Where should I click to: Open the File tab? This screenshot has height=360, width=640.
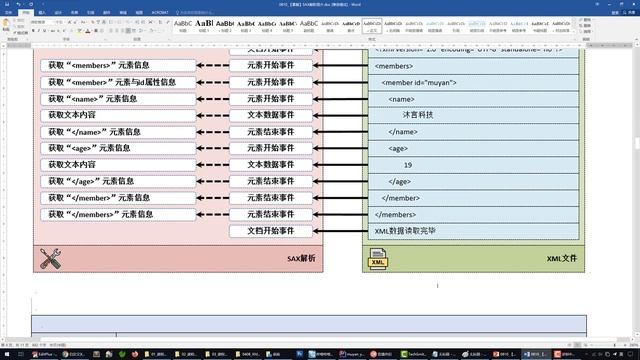(x=8, y=13)
